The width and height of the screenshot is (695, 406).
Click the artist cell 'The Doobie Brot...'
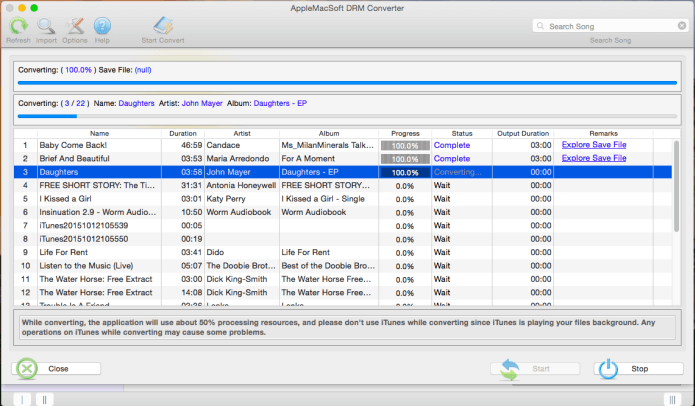coord(241,265)
